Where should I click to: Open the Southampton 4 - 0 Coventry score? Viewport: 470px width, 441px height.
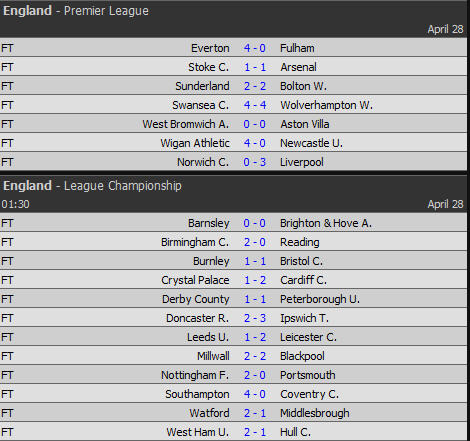point(255,394)
